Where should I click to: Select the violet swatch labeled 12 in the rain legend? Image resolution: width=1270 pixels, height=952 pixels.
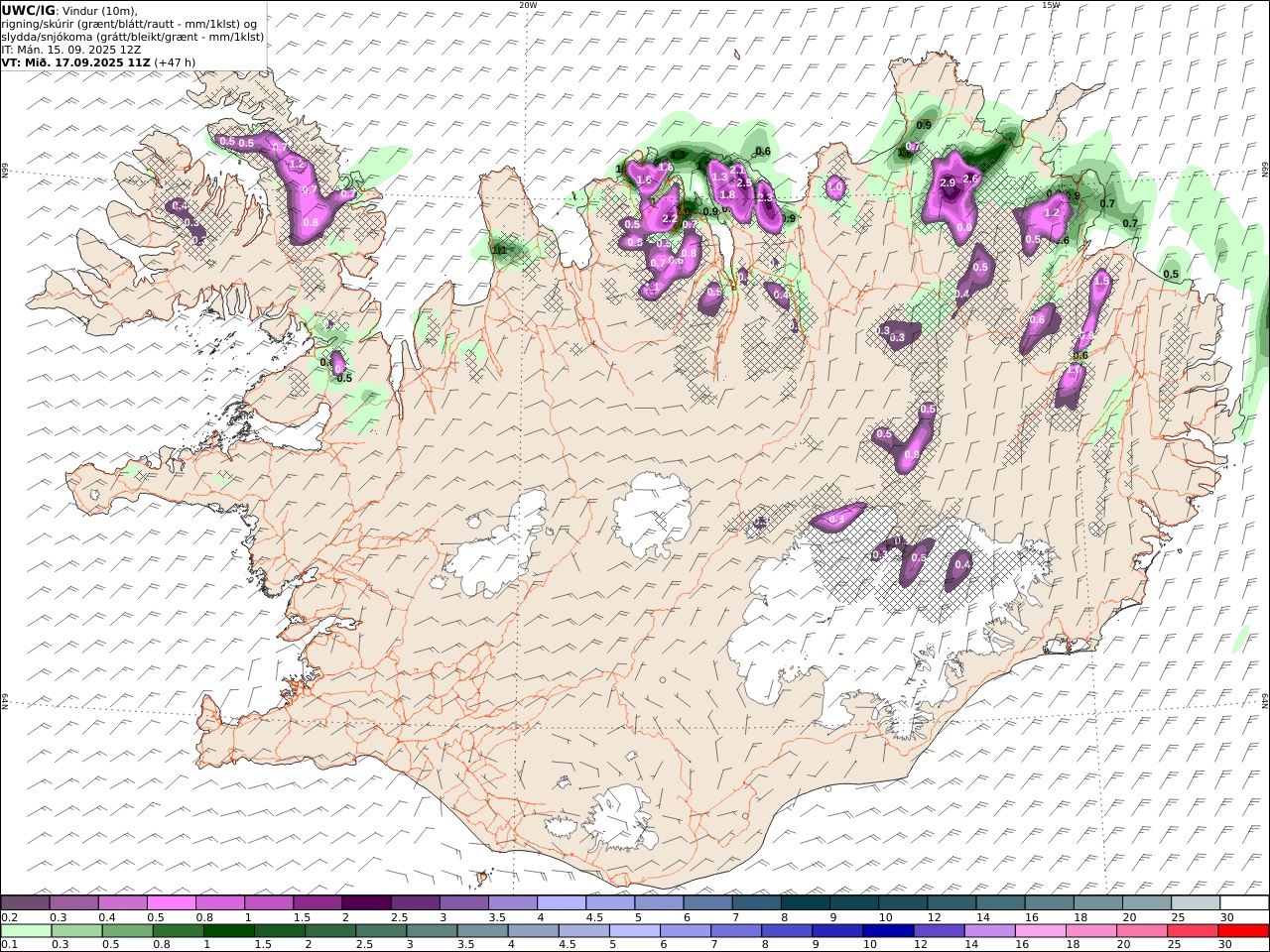tap(939, 931)
